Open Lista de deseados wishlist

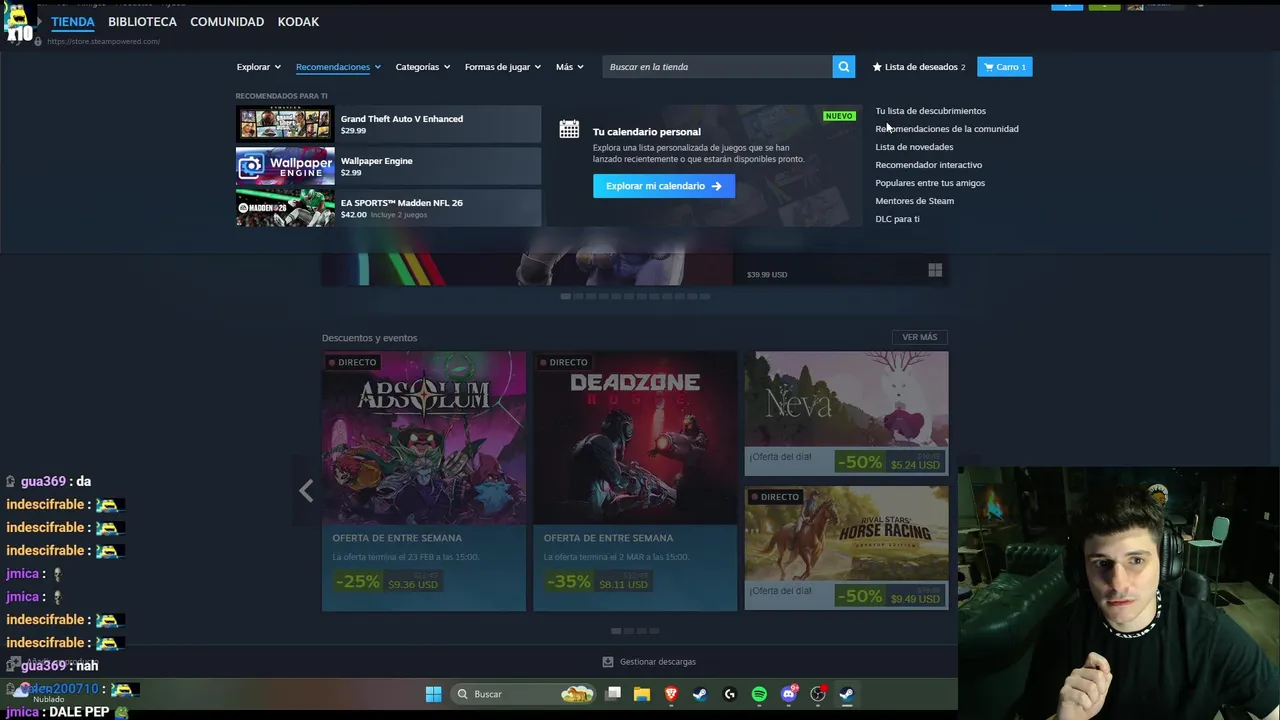[919, 67]
